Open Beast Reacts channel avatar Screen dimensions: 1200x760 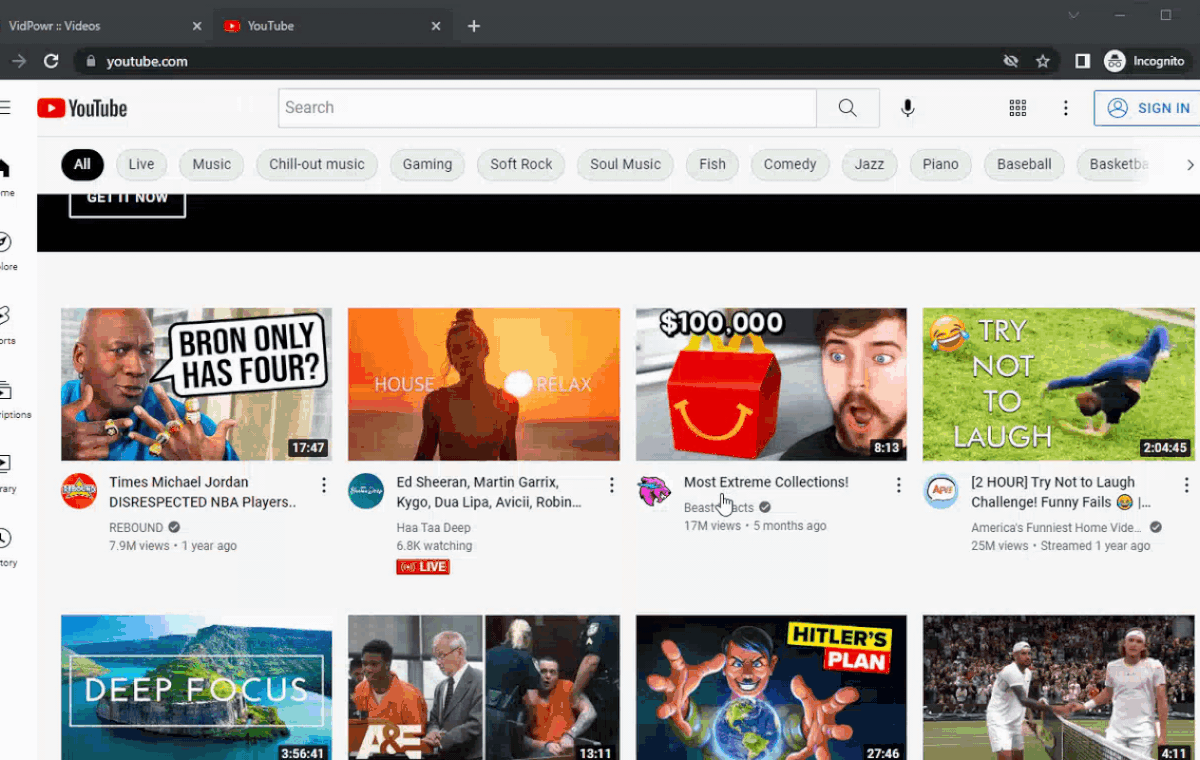click(x=654, y=491)
